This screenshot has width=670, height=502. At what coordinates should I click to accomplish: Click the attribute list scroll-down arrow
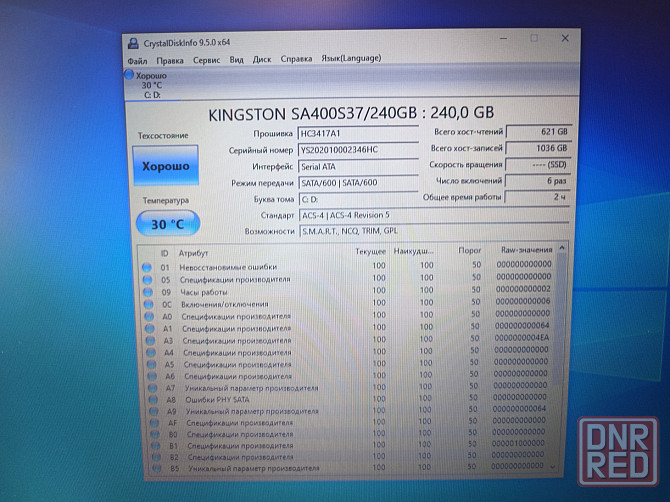[552, 467]
